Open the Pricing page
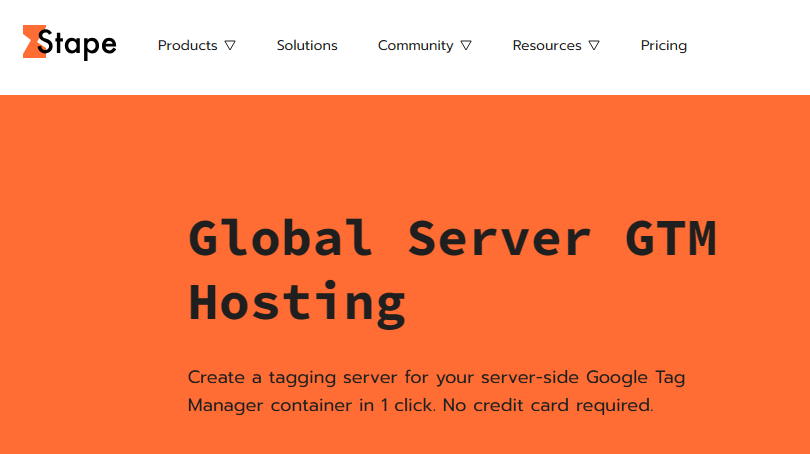Viewport: 810px width, 454px height. (x=664, y=46)
